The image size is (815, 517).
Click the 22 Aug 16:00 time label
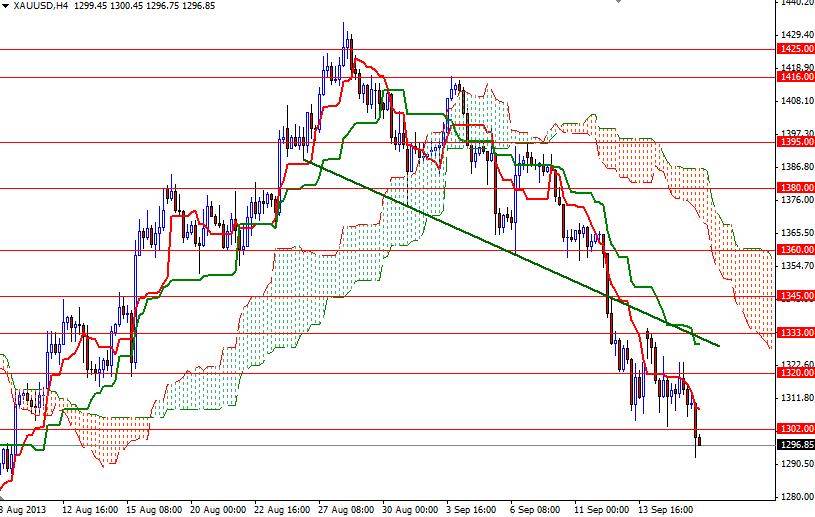tap(282, 510)
